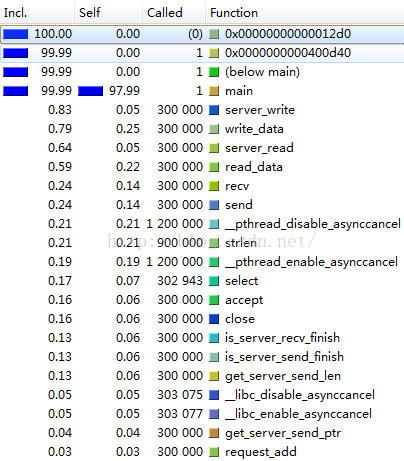Screen dimensions: 404x461
Task: Click the 97.99 Self value for main
Action: point(124,91)
